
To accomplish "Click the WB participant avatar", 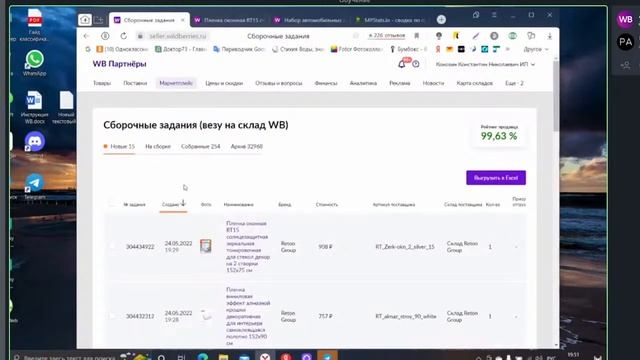I will pyautogui.click(x=625, y=20).
